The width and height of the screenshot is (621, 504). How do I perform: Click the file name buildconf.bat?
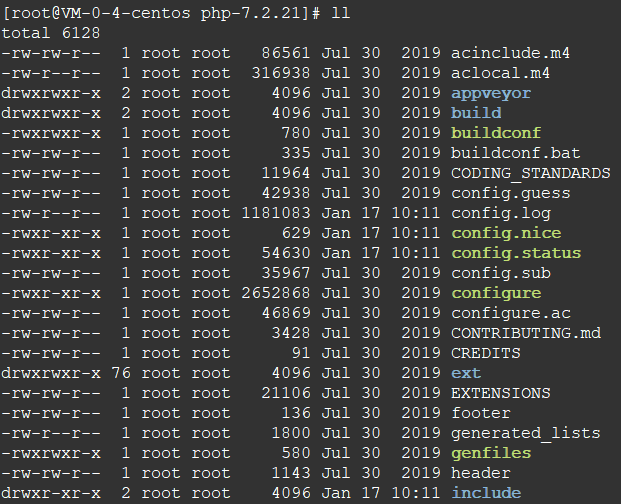515,153
